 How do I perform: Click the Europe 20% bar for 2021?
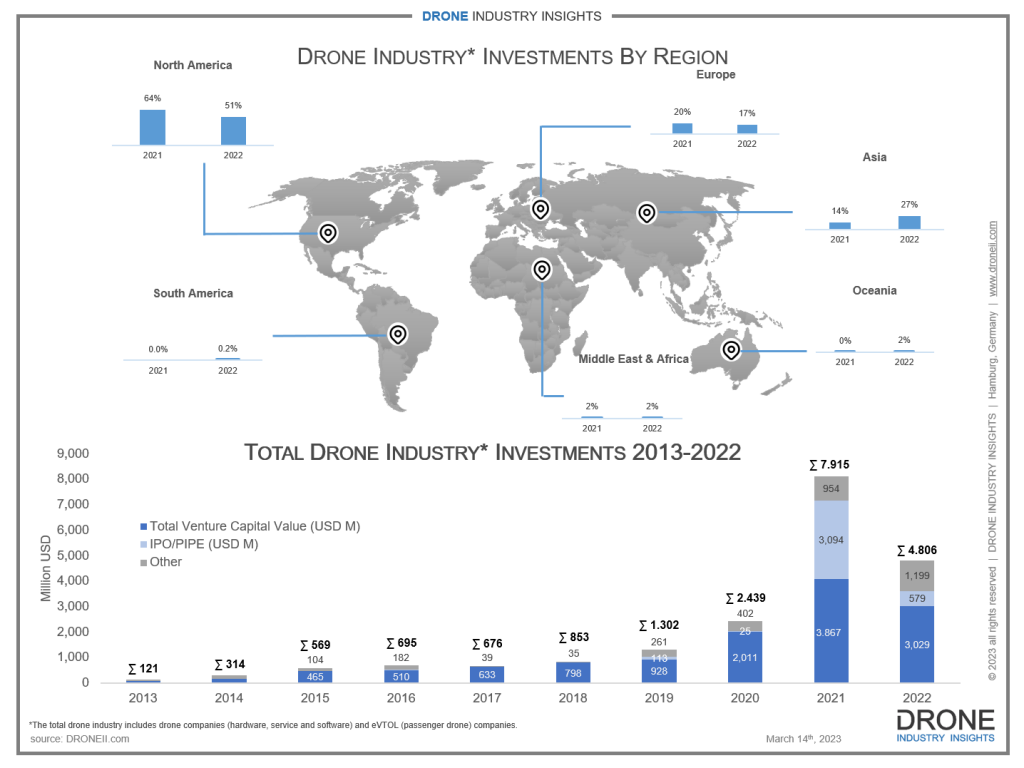[x=683, y=127]
